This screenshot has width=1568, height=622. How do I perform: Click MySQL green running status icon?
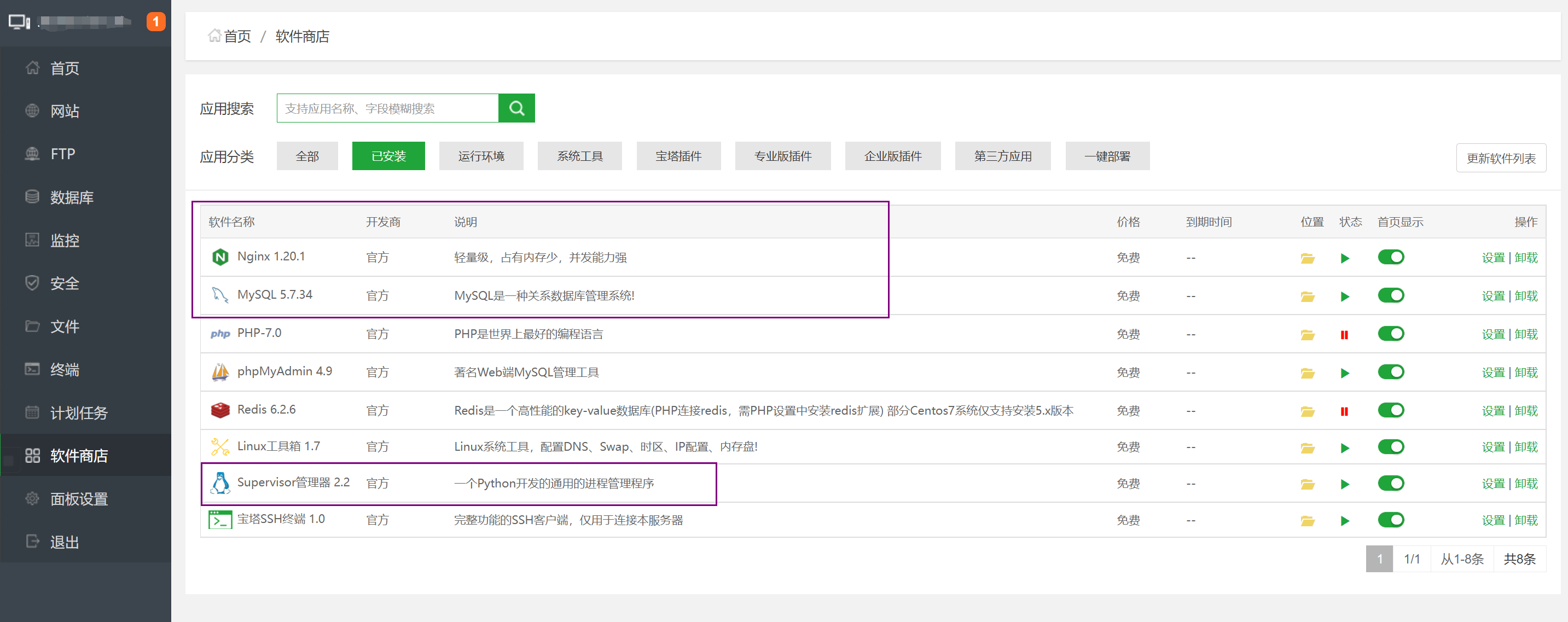[1345, 297]
